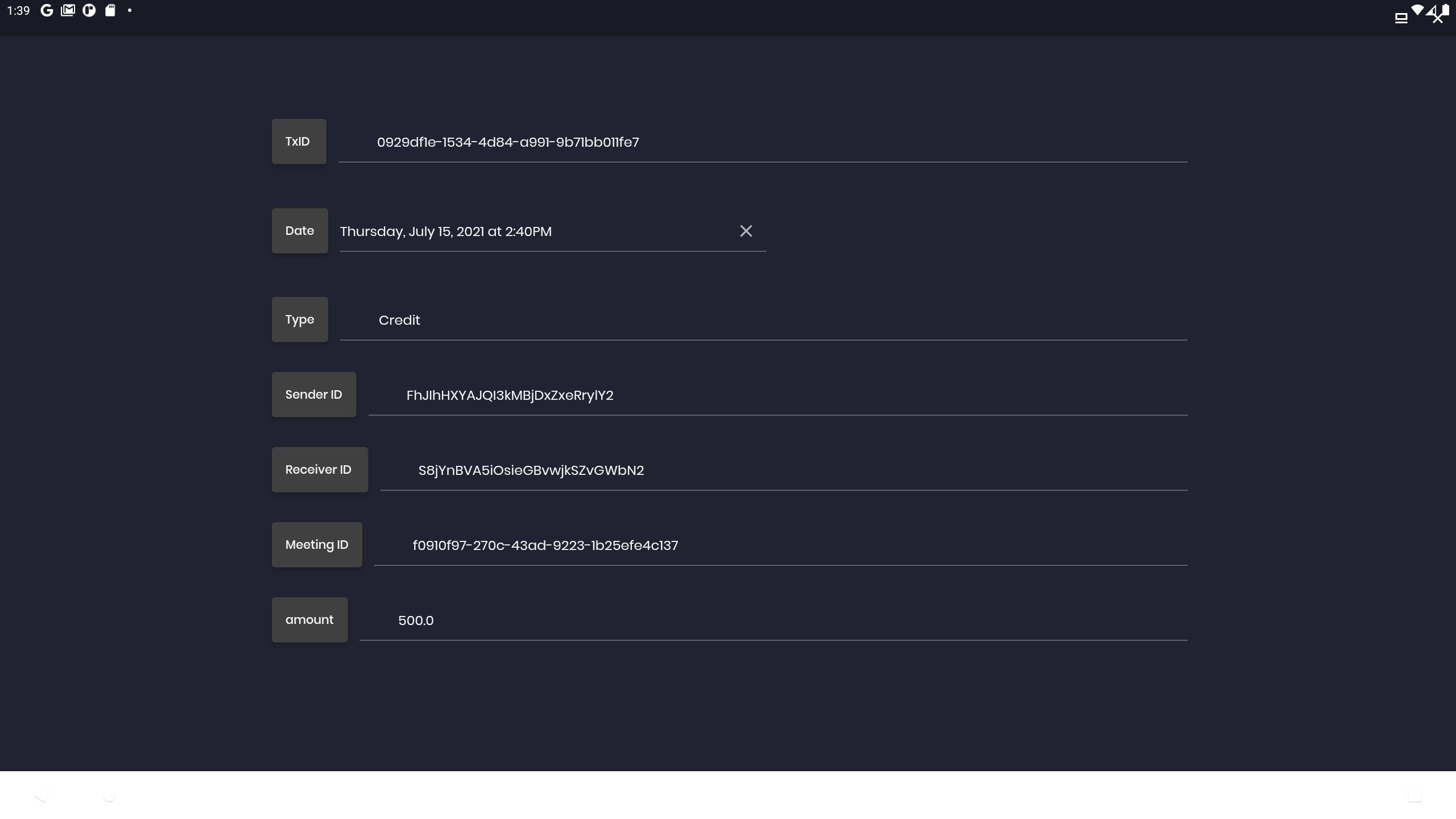The image size is (1456, 819).
Task: Click the Sender ID label button
Action: tap(313, 395)
